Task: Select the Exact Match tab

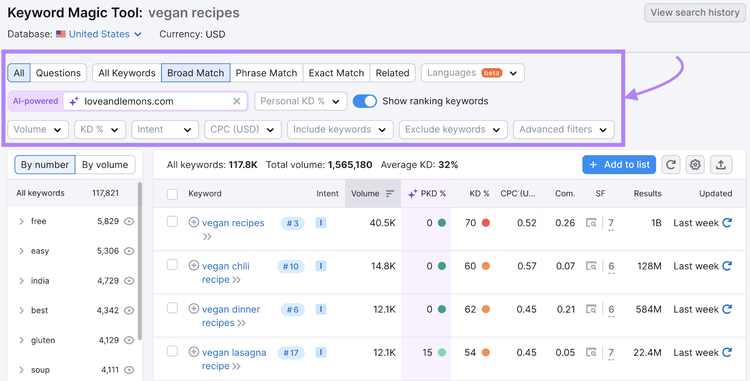Action: pos(336,73)
